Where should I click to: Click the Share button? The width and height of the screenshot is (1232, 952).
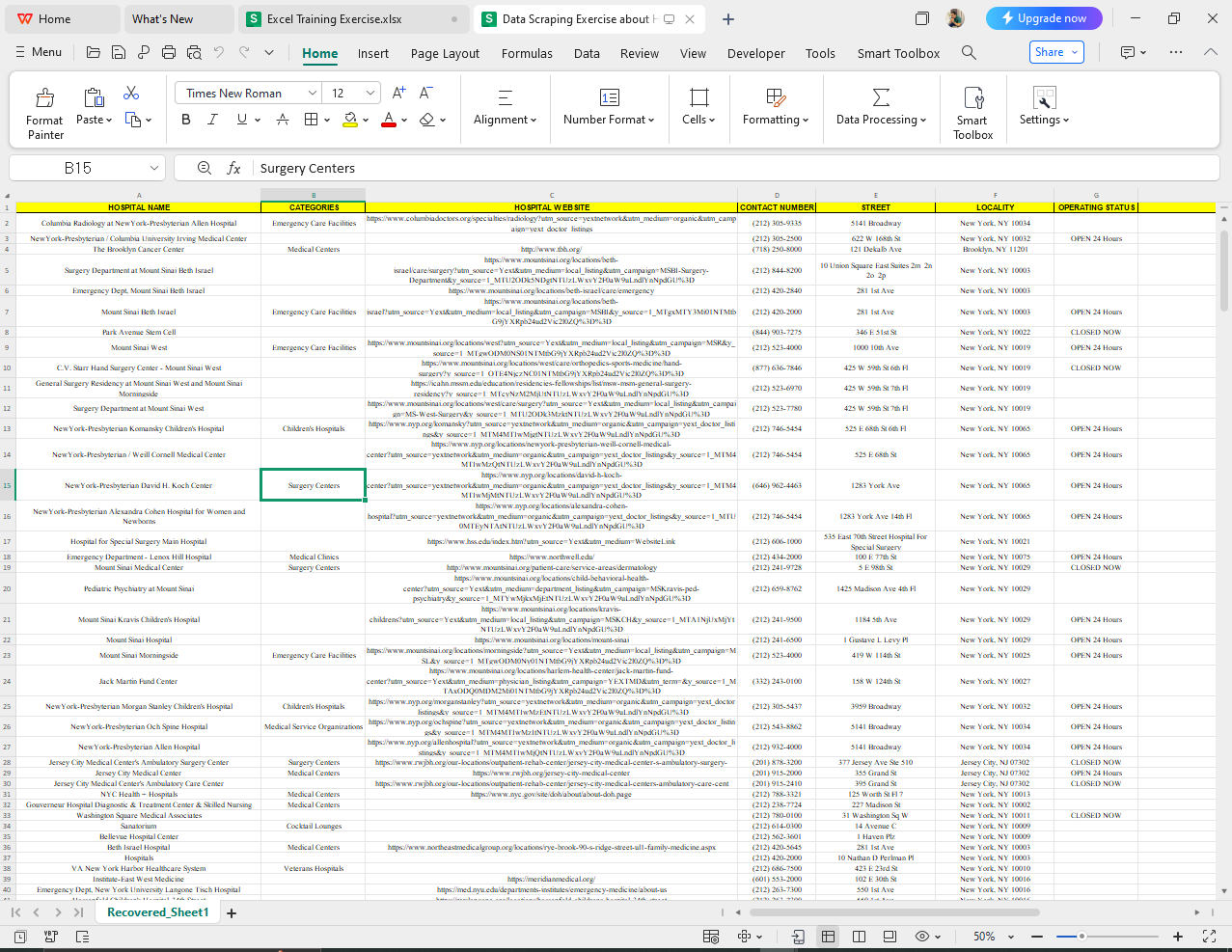coord(1056,52)
